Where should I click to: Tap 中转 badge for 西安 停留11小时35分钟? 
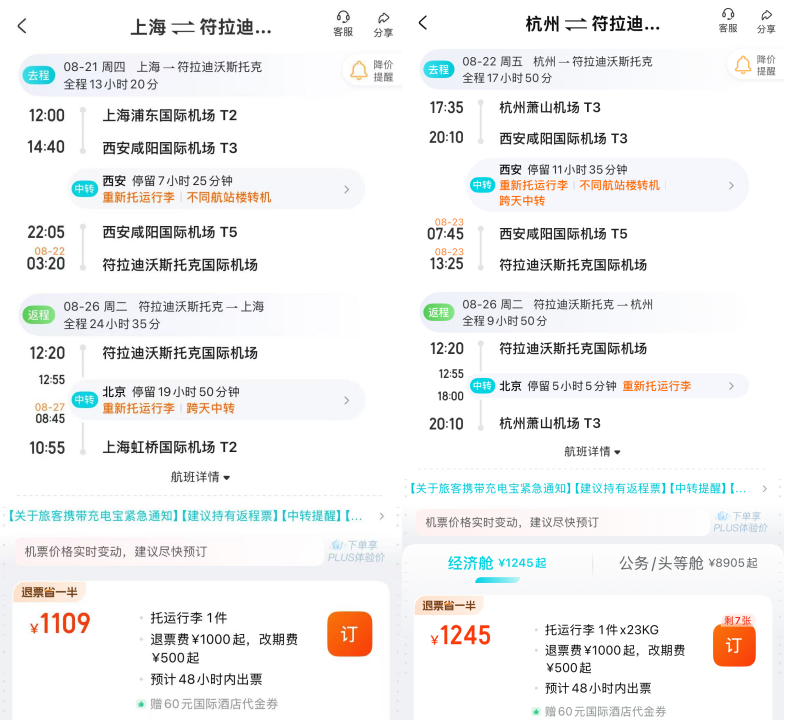click(x=482, y=185)
